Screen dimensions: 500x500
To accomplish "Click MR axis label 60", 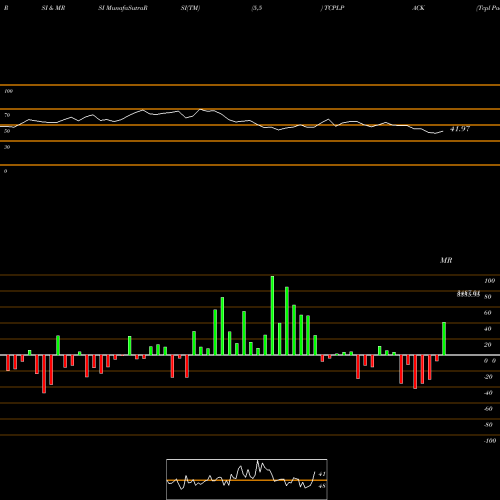I will [x=488, y=313].
